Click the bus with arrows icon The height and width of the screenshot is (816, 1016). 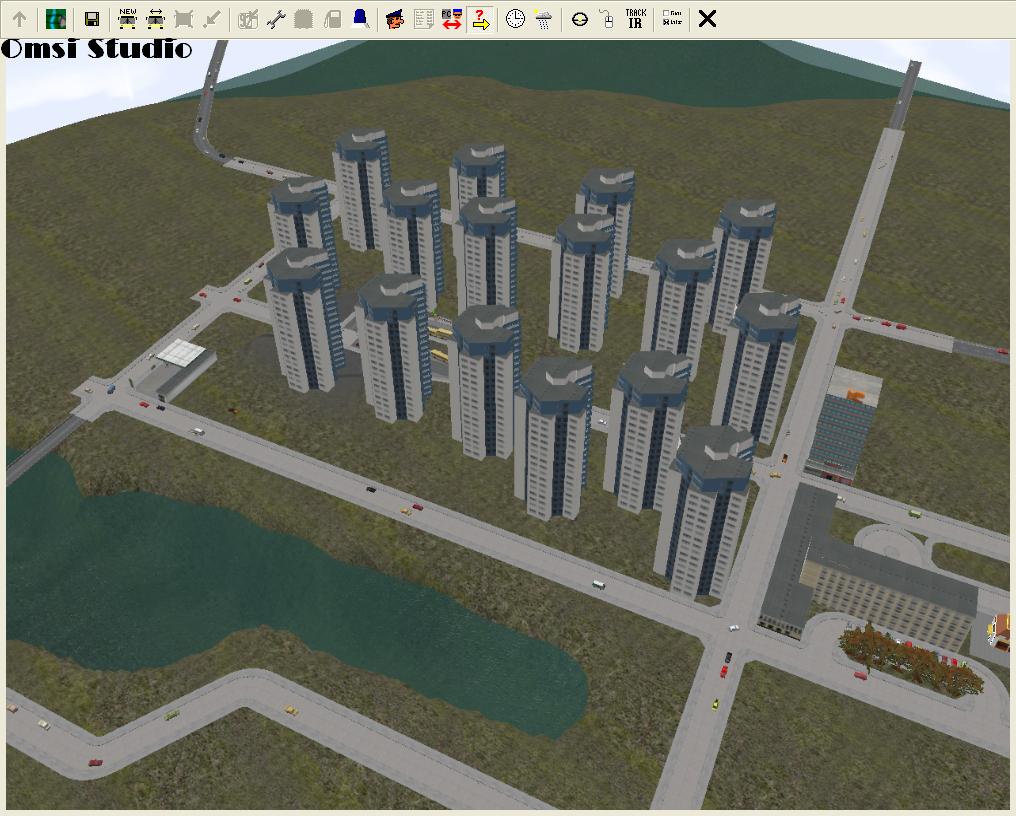[x=155, y=19]
